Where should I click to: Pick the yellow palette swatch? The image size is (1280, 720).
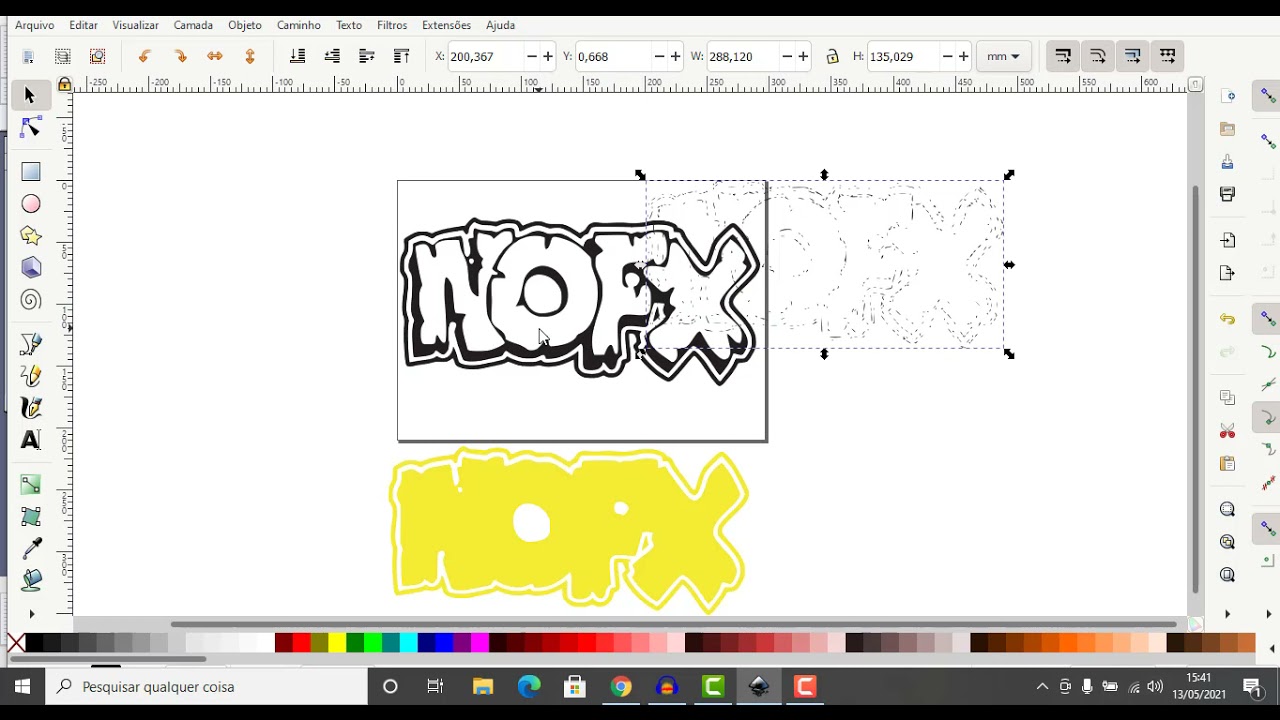coord(338,643)
